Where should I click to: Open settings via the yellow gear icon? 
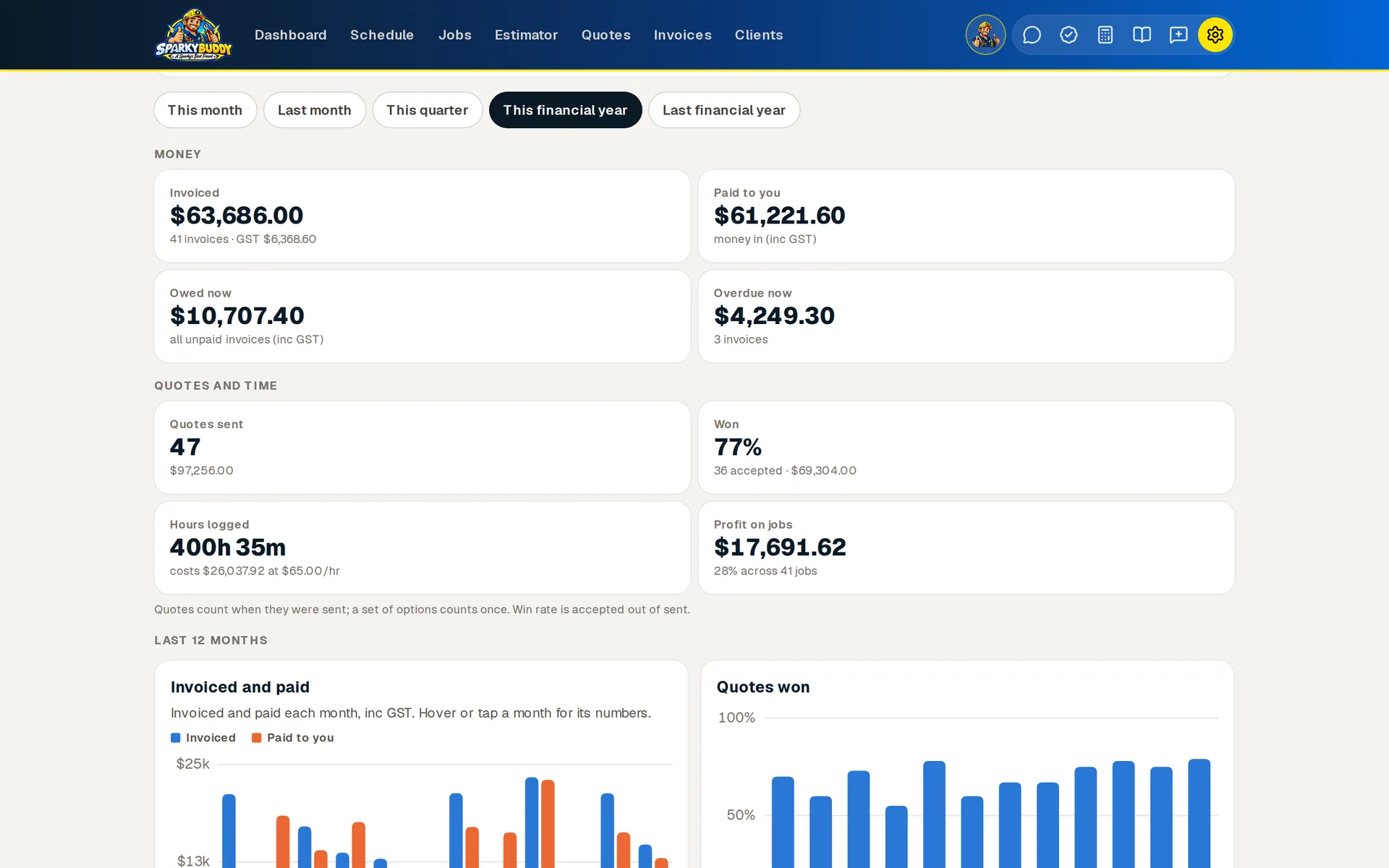pyautogui.click(x=1215, y=35)
